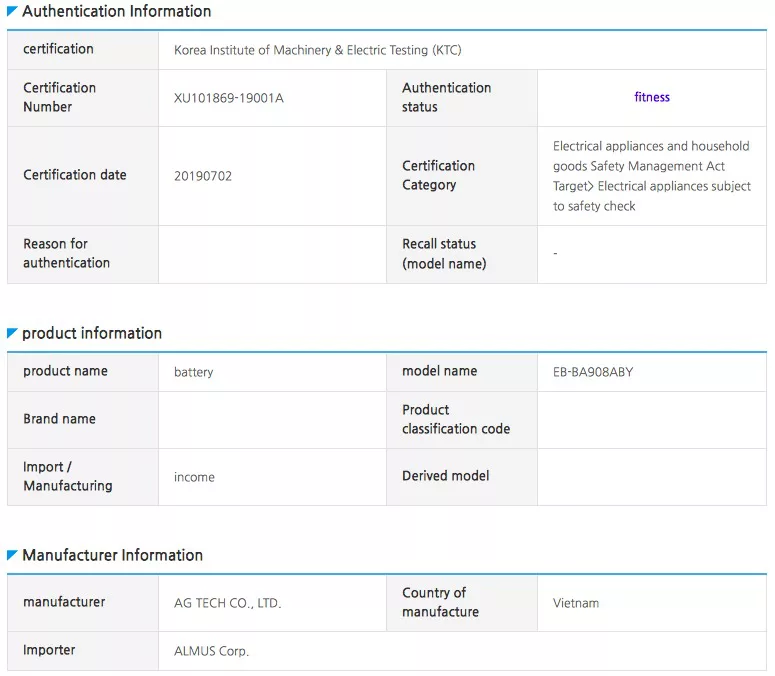Click the empty Brand name value cell
This screenshot has height=676, width=775.
click(272, 420)
